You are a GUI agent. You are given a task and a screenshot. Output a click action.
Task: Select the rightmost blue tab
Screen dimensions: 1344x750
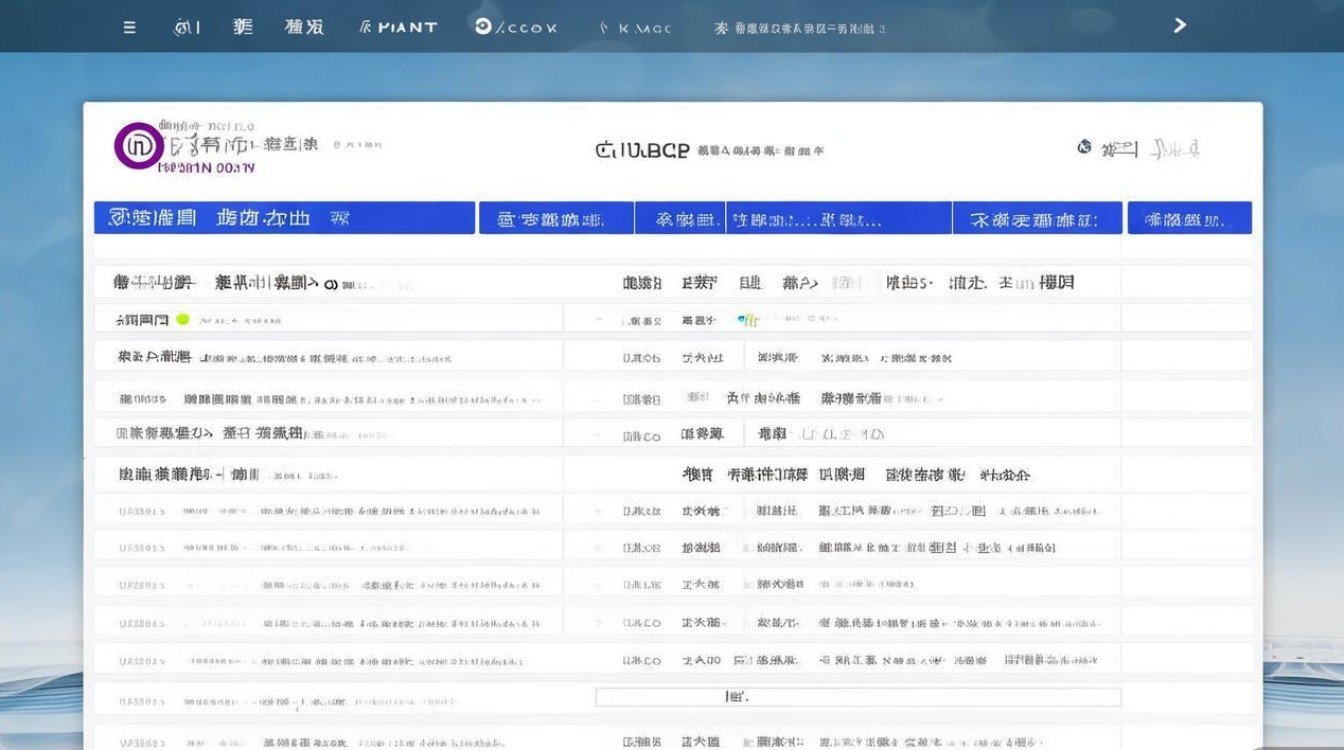[x=1189, y=219]
